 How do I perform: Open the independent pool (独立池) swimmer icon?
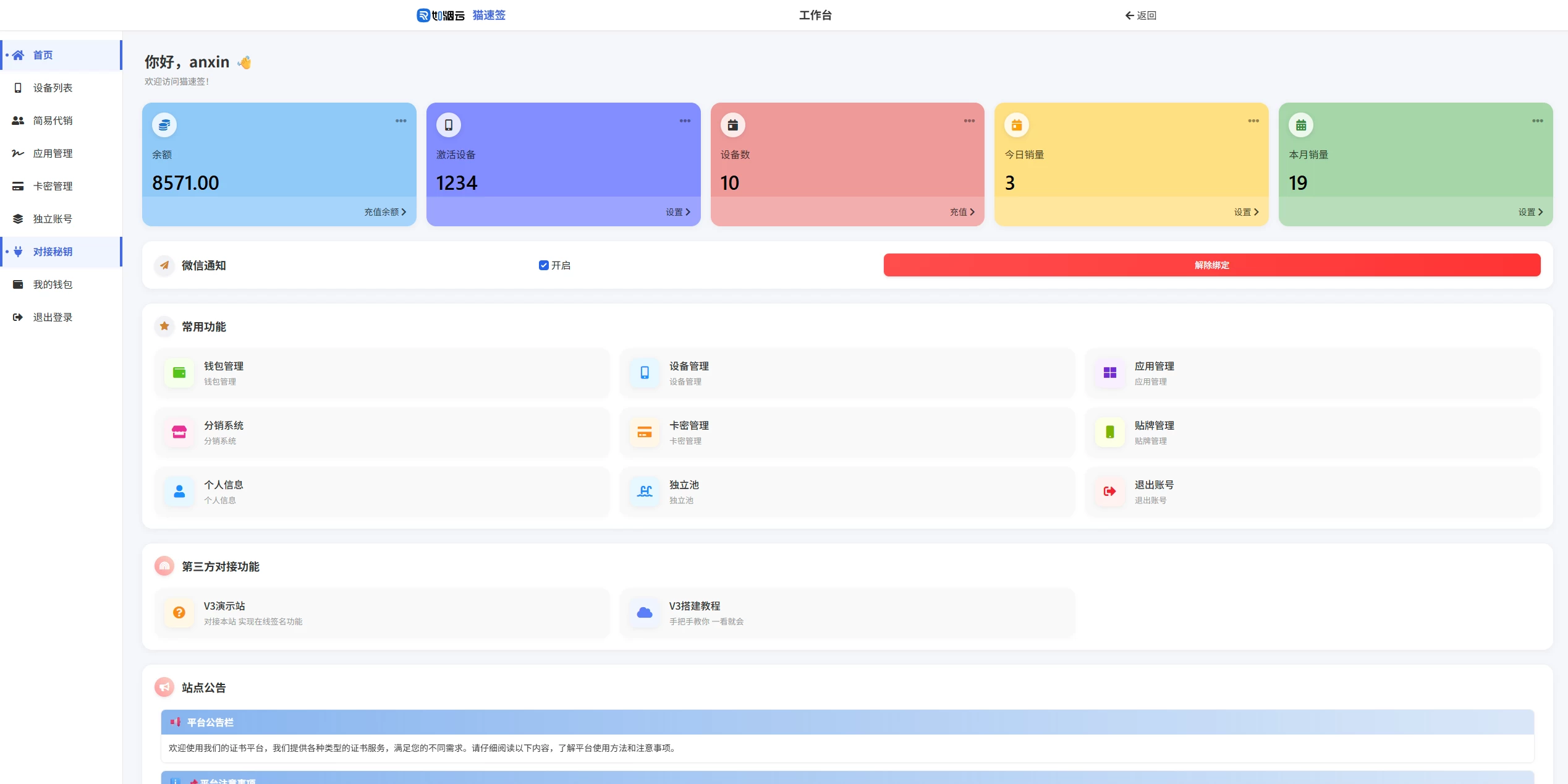[645, 492]
